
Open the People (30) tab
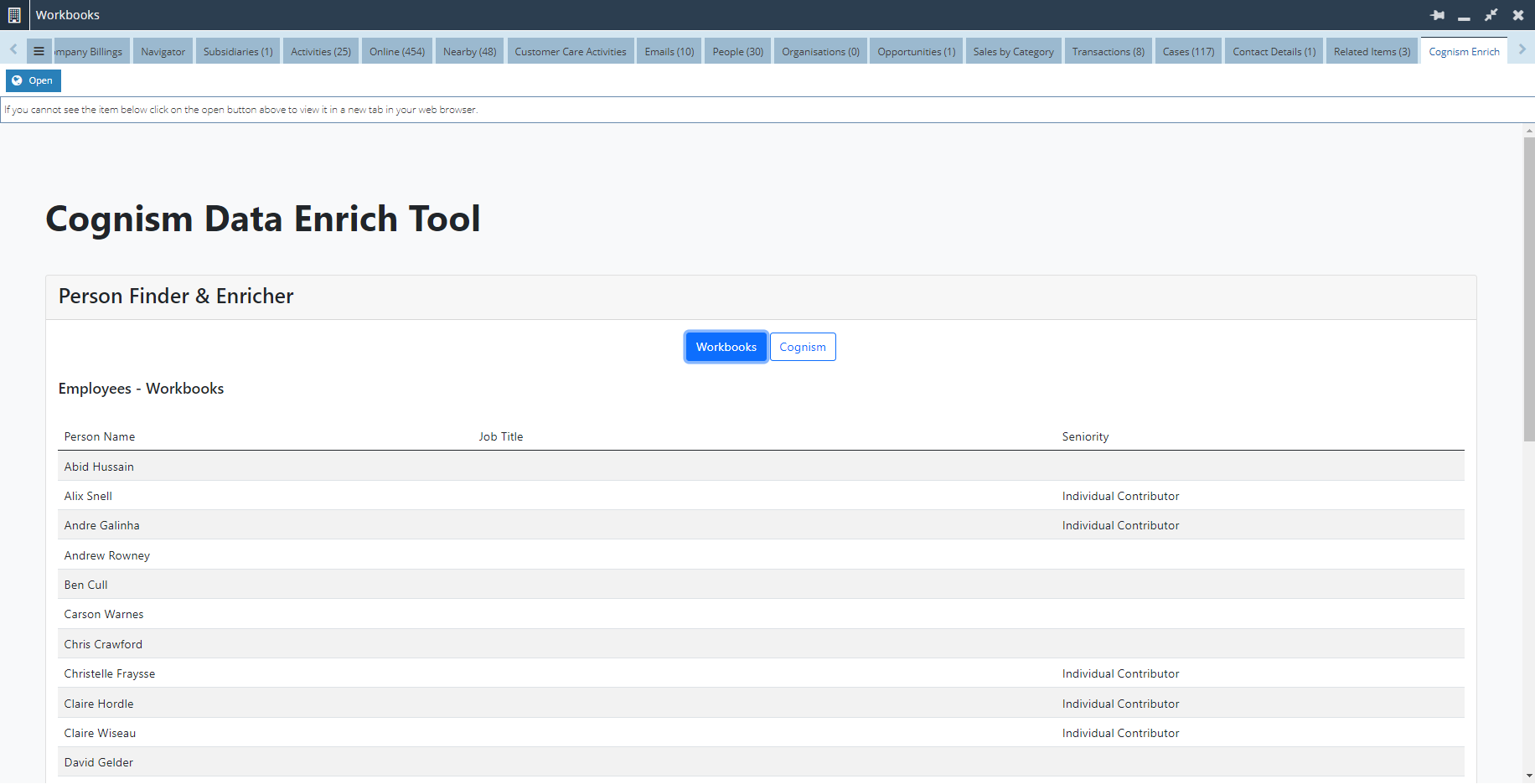(737, 51)
